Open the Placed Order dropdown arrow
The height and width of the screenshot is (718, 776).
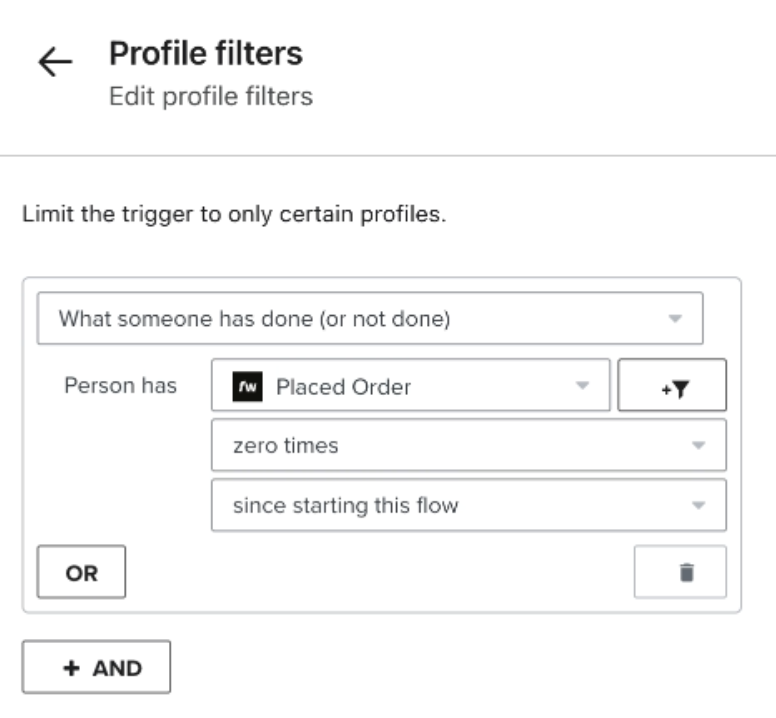(x=582, y=387)
